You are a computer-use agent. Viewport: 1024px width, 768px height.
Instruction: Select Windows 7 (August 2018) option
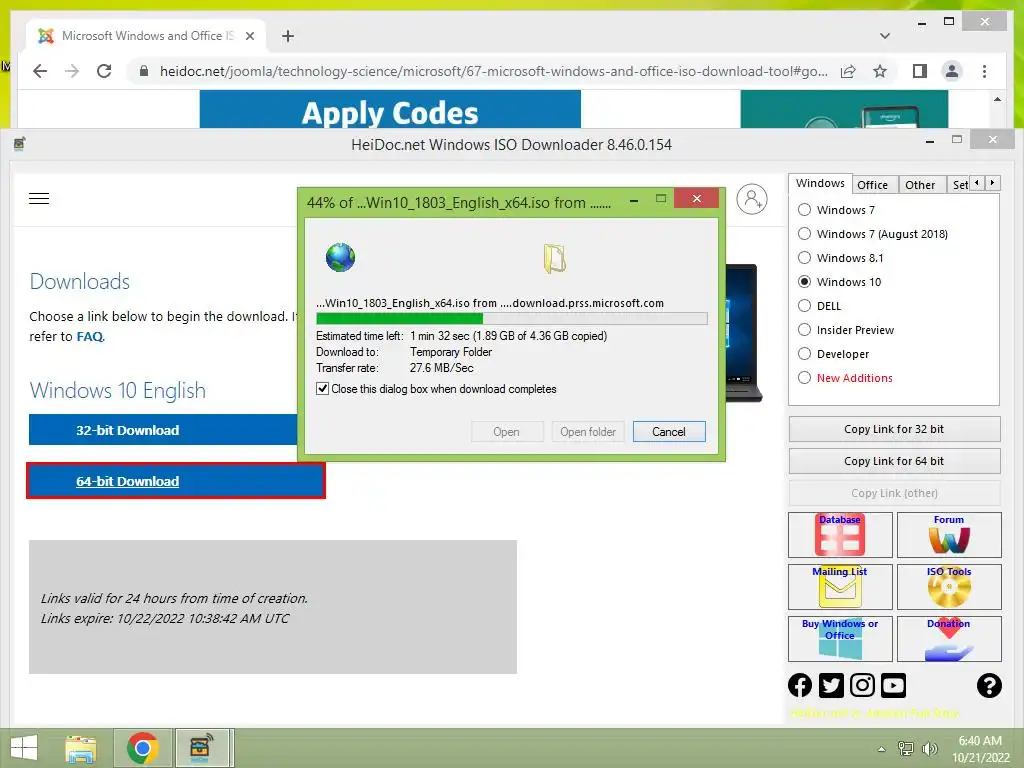(805, 234)
